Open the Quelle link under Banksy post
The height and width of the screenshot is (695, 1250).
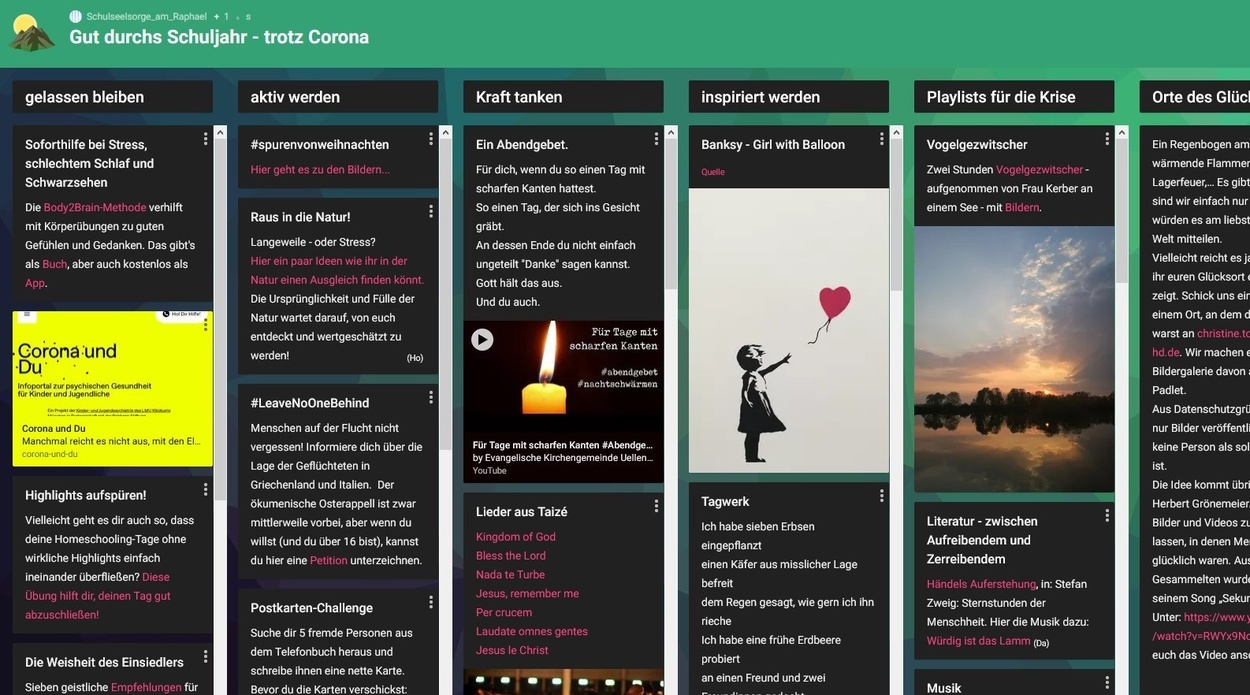713,172
